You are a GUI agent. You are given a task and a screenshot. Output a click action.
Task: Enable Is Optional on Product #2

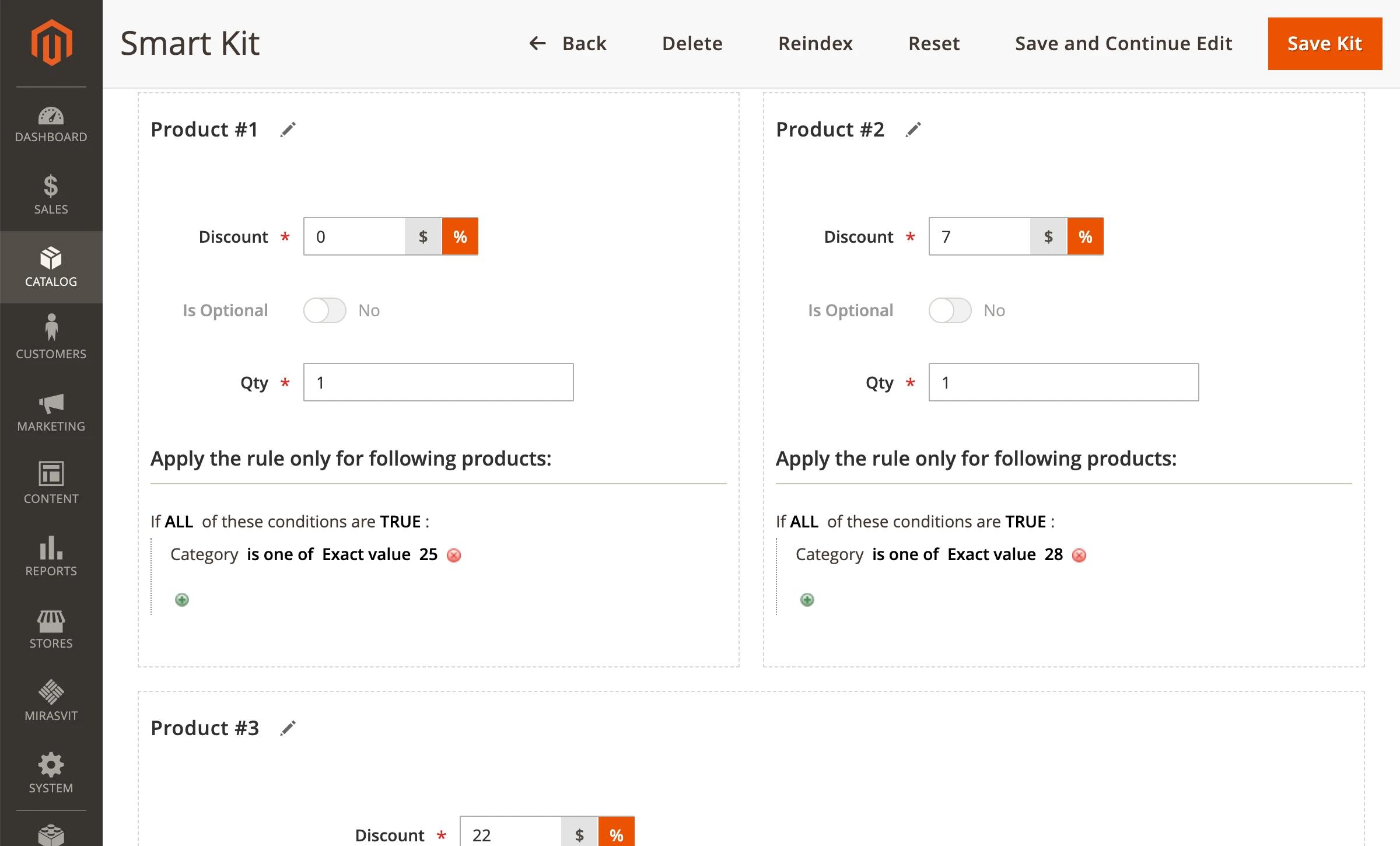pos(950,310)
